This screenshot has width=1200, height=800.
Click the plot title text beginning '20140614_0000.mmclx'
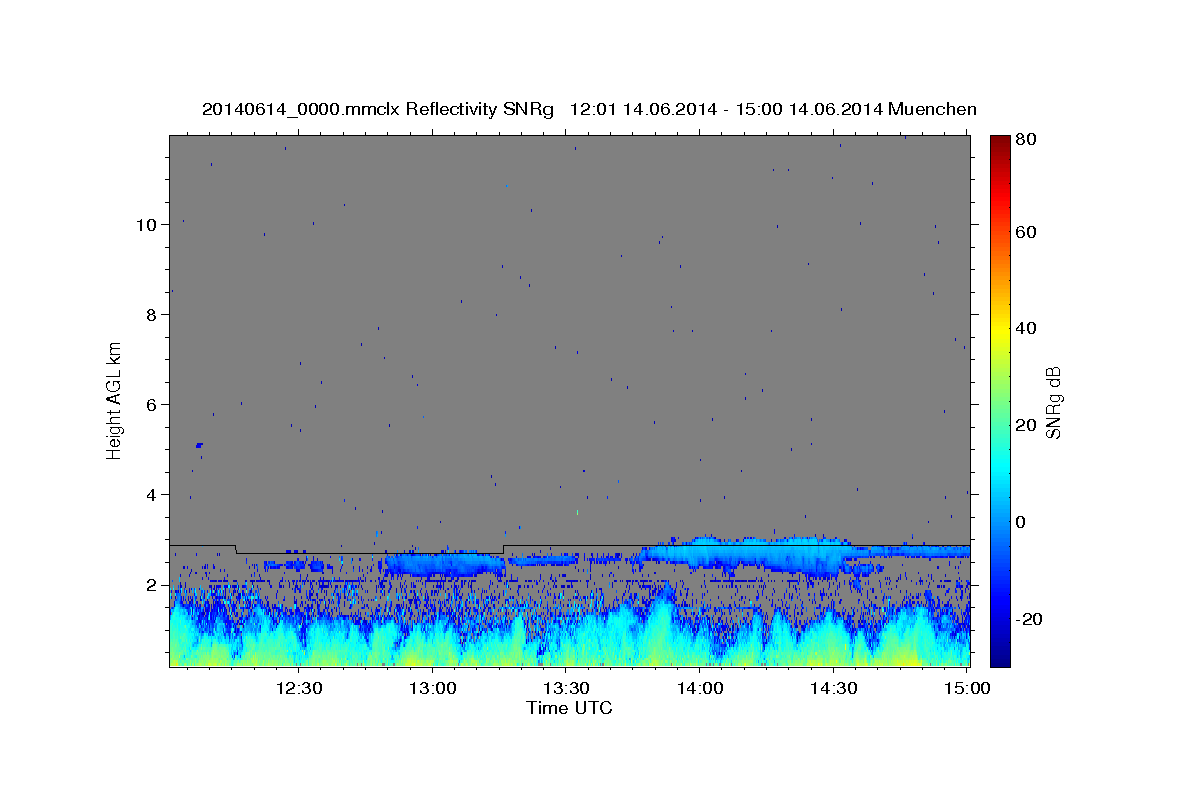click(x=589, y=109)
